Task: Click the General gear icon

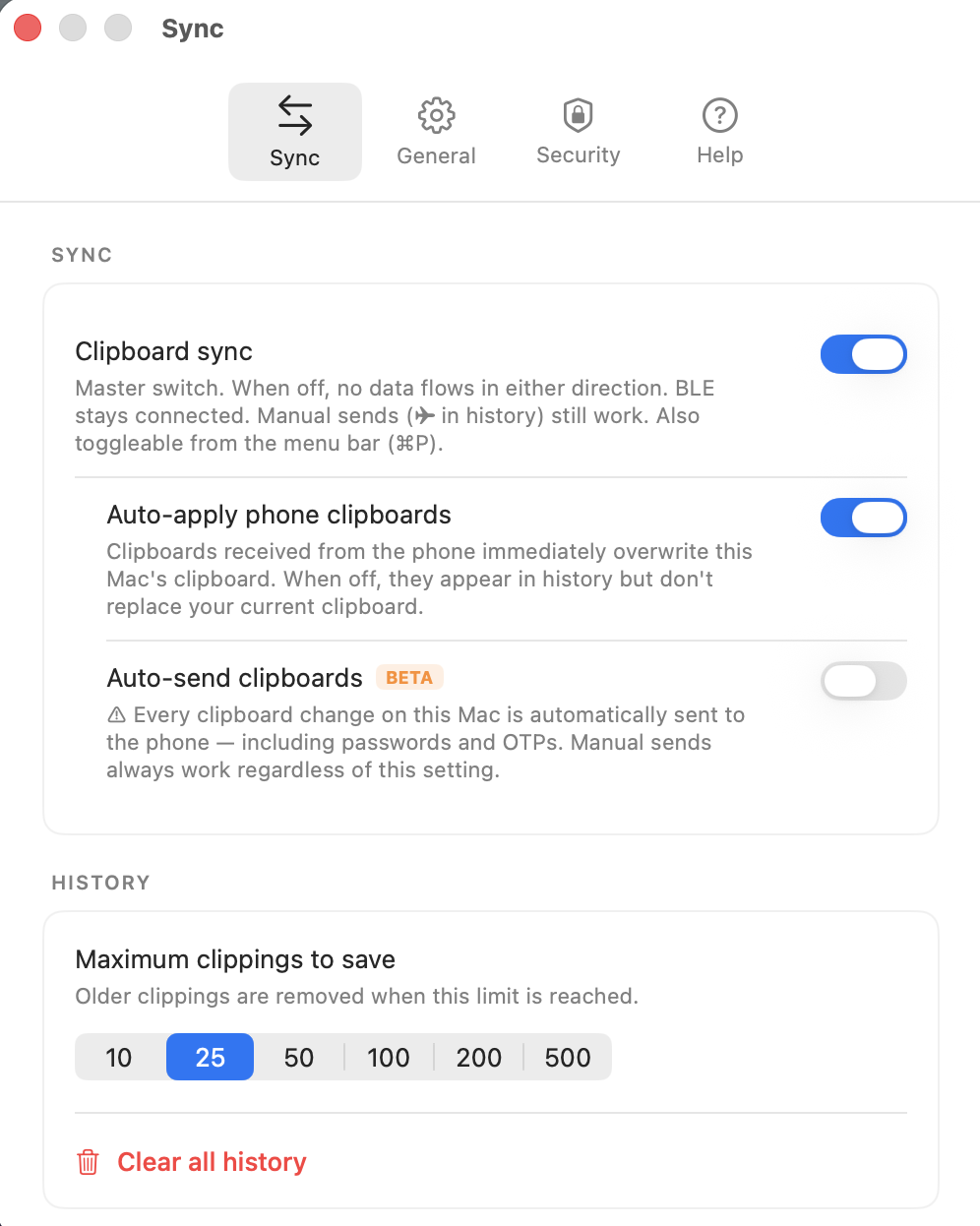Action: tap(436, 114)
